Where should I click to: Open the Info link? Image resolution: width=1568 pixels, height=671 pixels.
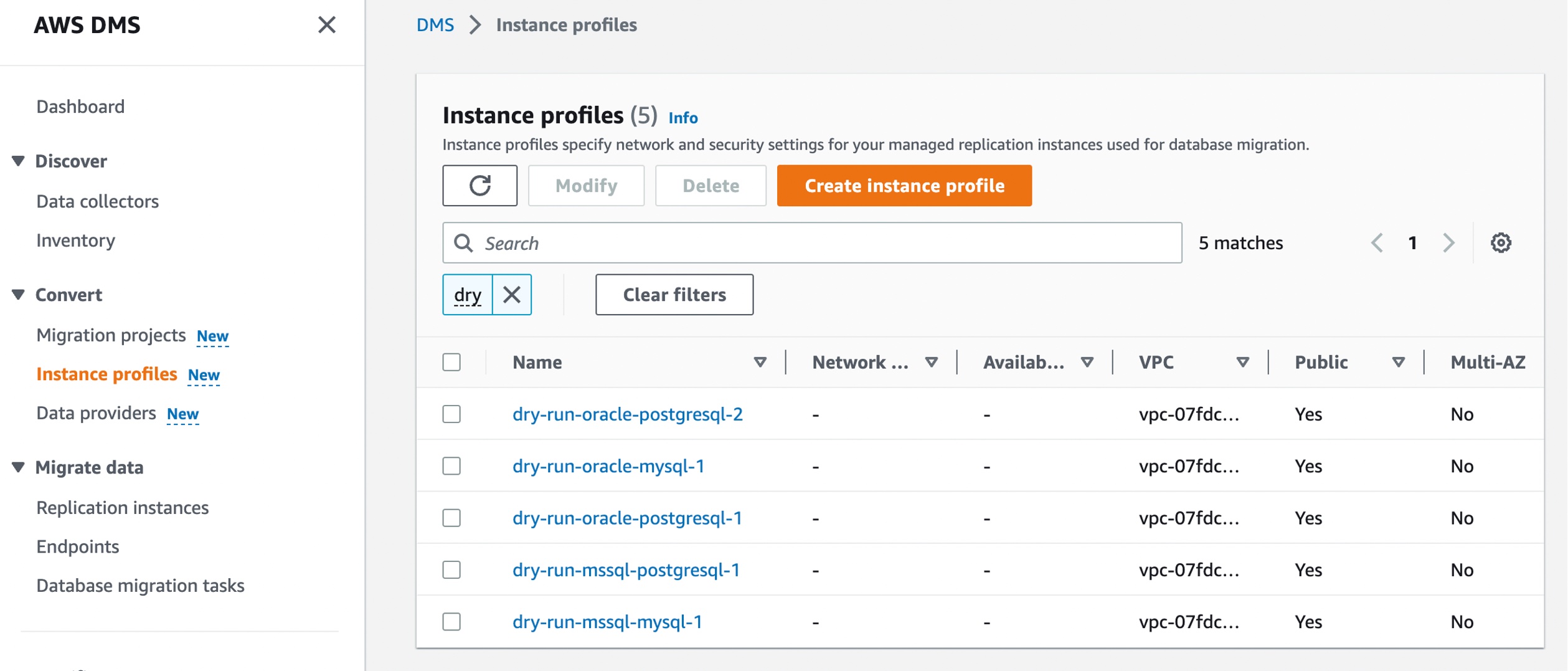coord(683,118)
